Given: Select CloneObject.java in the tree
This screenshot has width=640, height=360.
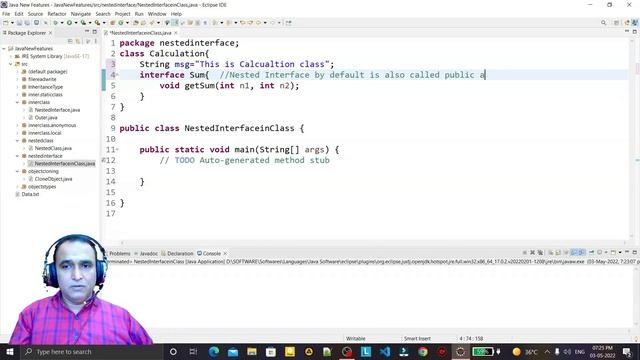Looking at the screenshot, I should pos(53,179).
